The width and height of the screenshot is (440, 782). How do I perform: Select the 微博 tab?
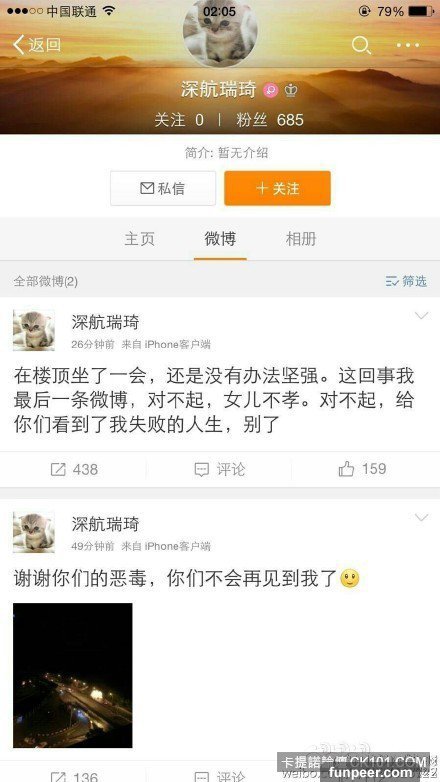[220, 239]
